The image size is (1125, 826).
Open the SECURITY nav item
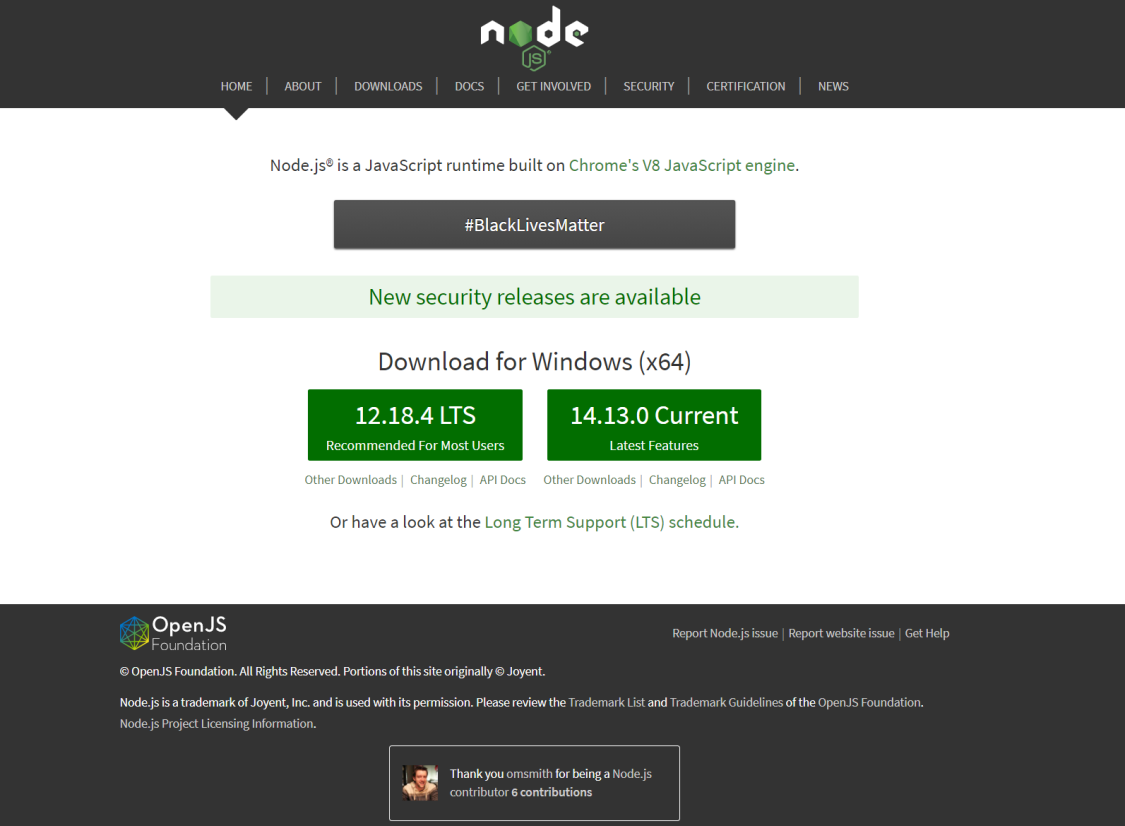tap(649, 86)
